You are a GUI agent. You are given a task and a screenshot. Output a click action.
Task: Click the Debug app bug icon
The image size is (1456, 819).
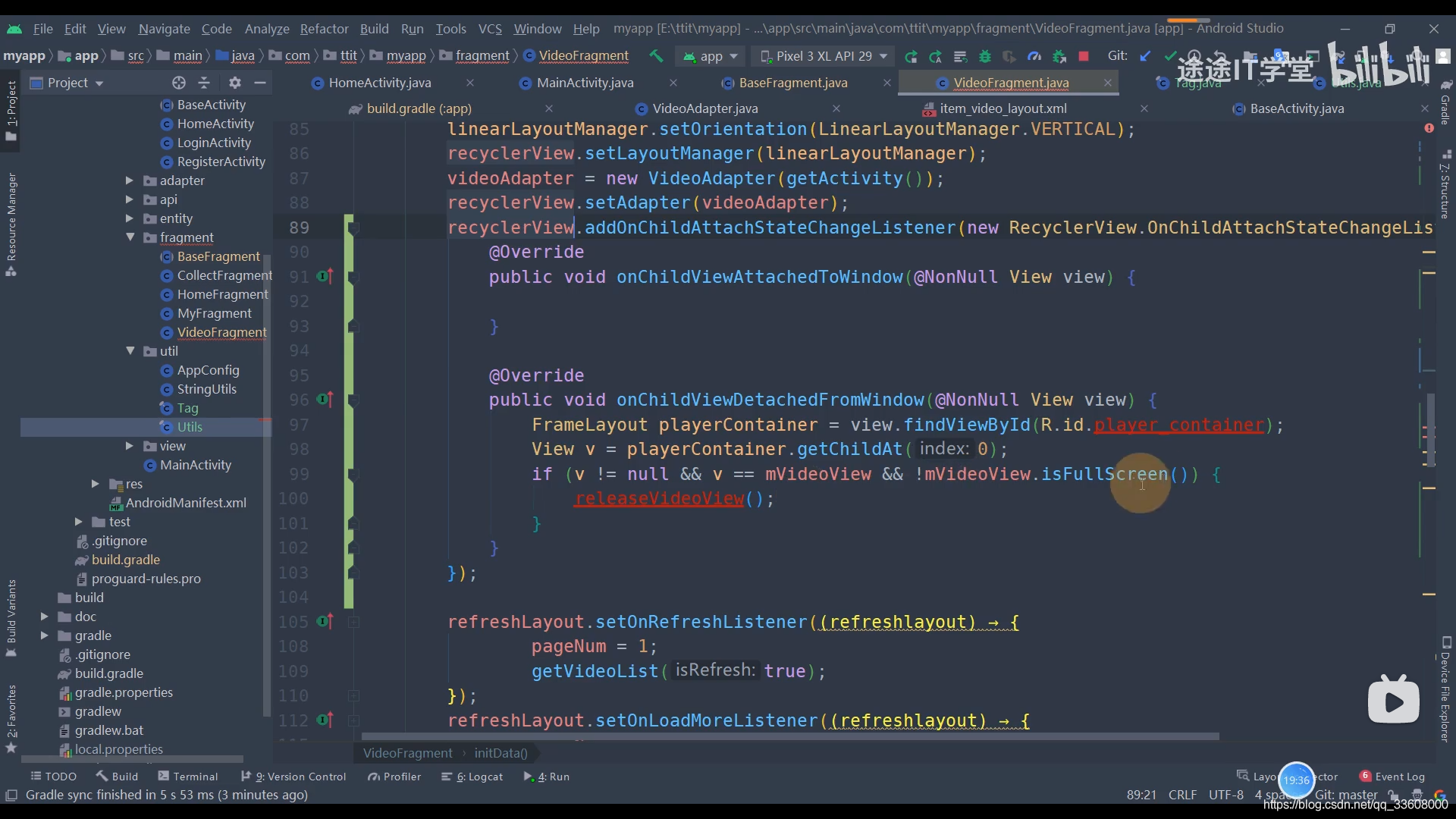coord(985,56)
